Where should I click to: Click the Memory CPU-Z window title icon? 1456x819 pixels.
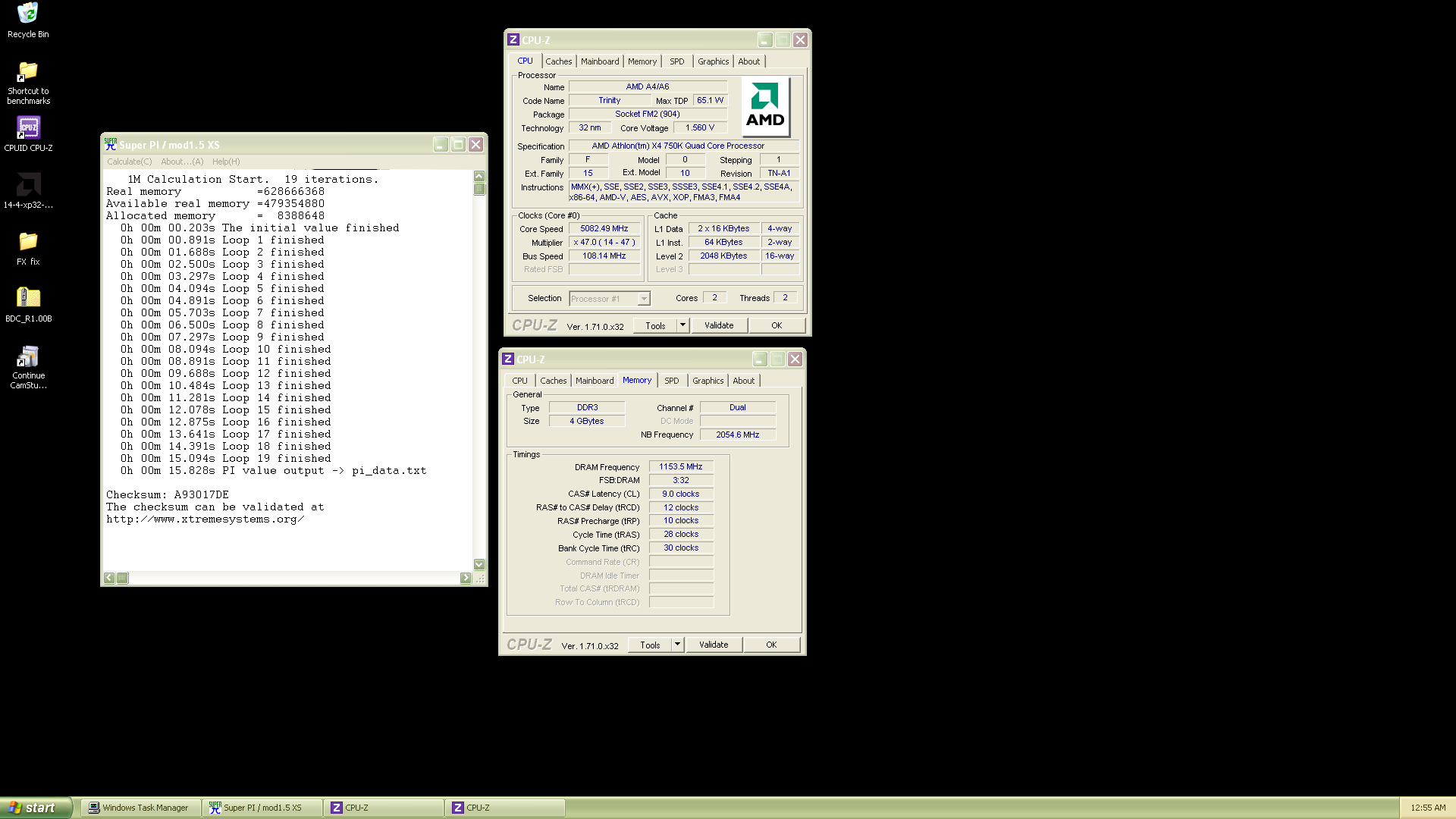[x=508, y=359]
